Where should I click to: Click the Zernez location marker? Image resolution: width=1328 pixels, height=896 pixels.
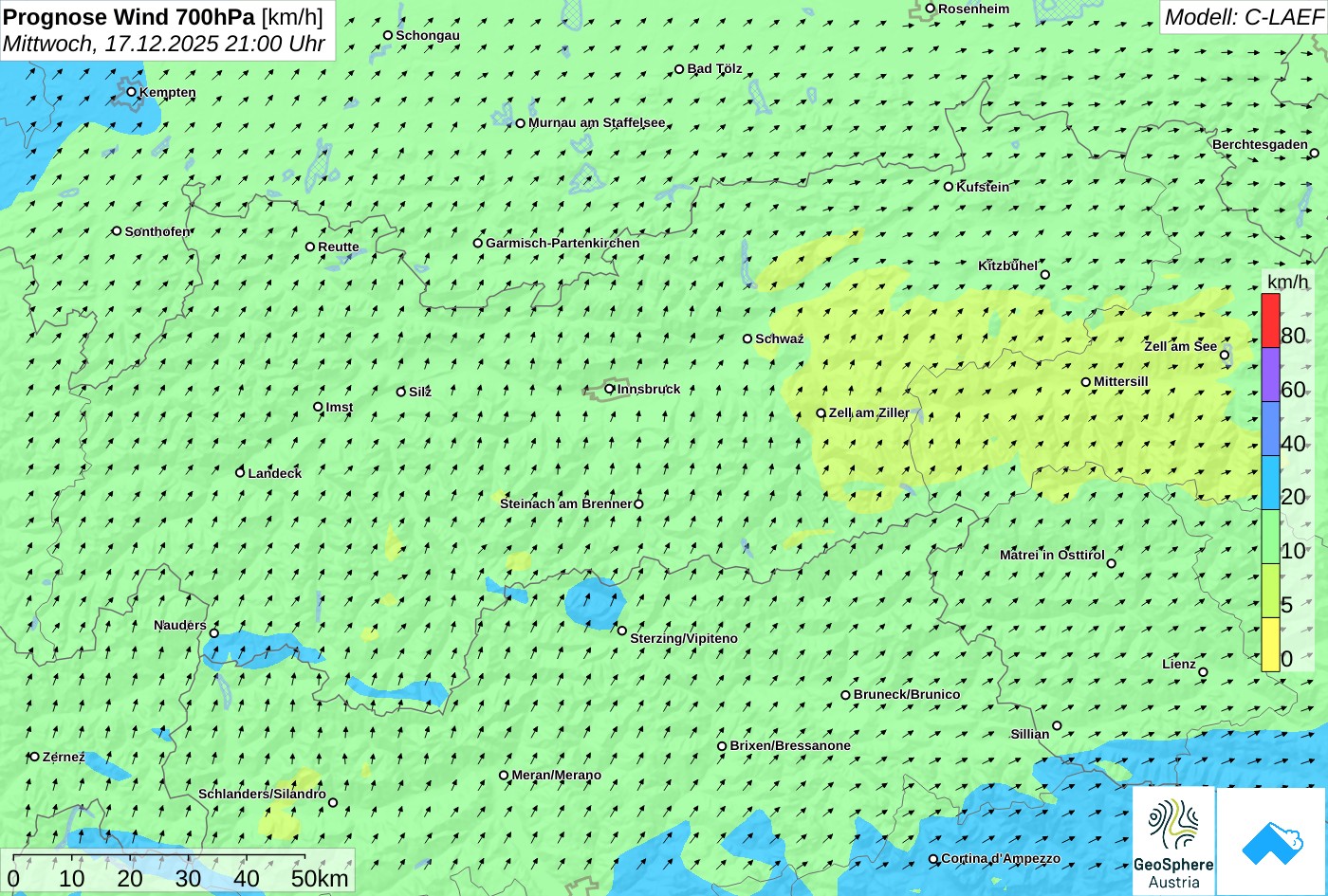[x=35, y=757]
